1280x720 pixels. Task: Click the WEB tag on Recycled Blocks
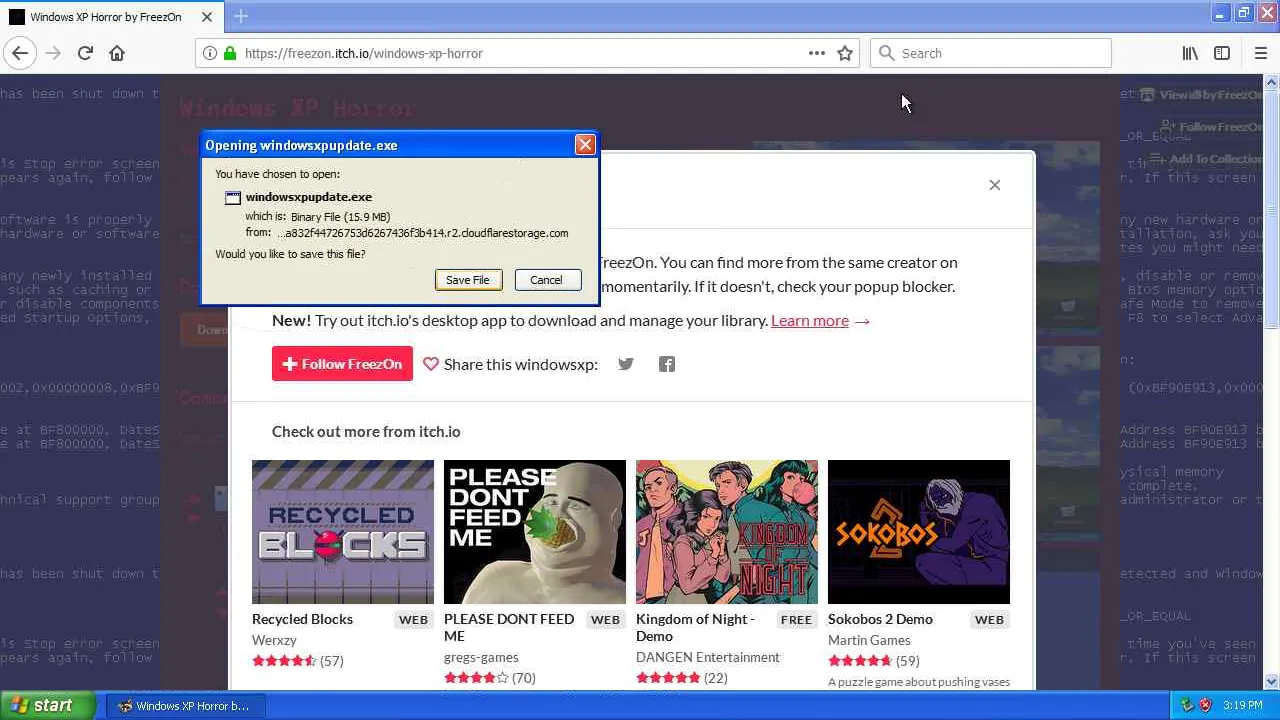(413, 620)
